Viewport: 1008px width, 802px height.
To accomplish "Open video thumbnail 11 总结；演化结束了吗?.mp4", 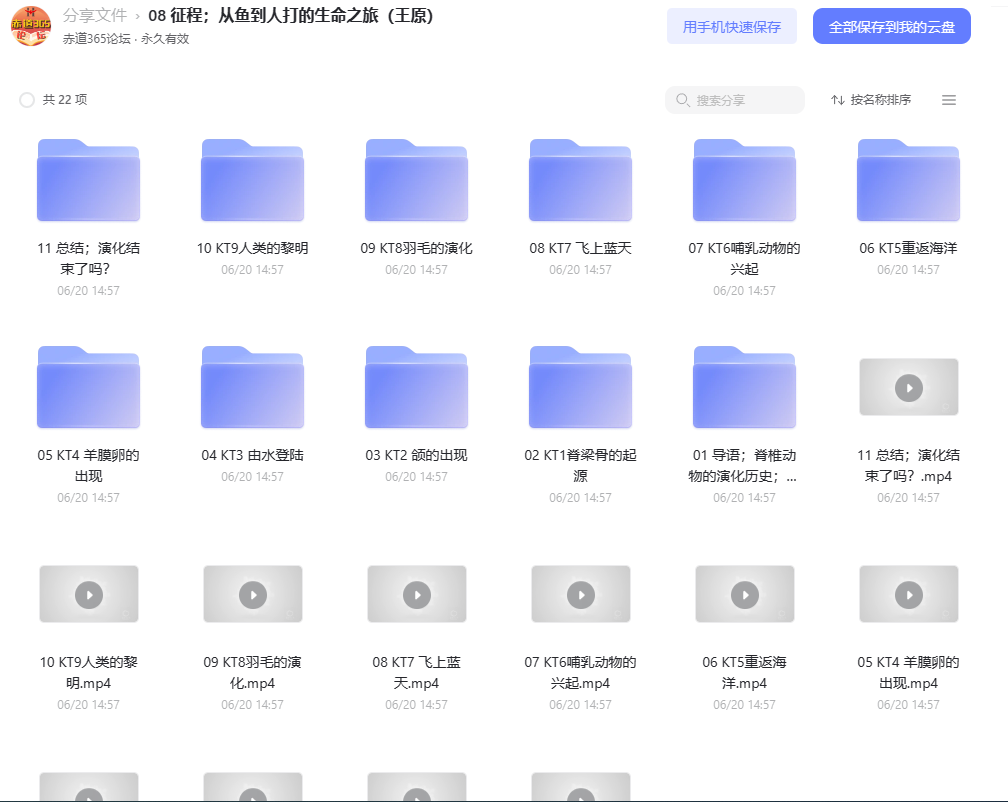I will pyautogui.click(x=908, y=388).
